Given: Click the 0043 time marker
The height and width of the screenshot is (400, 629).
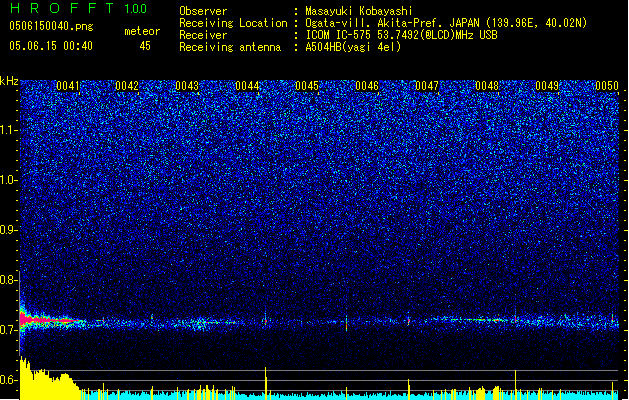Looking at the screenshot, I should click(187, 86).
